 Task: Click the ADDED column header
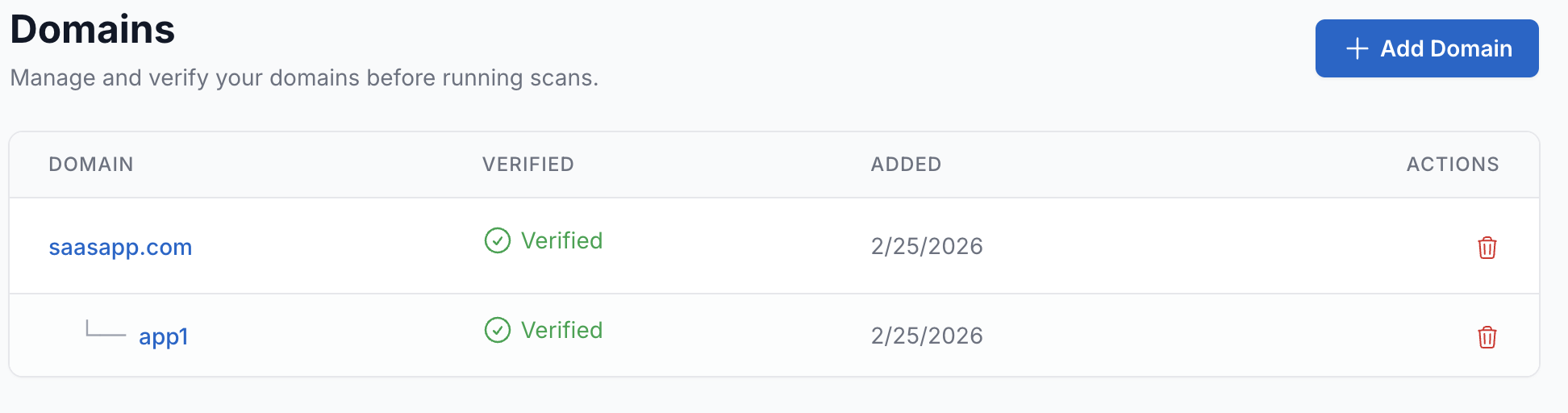[x=906, y=165]
